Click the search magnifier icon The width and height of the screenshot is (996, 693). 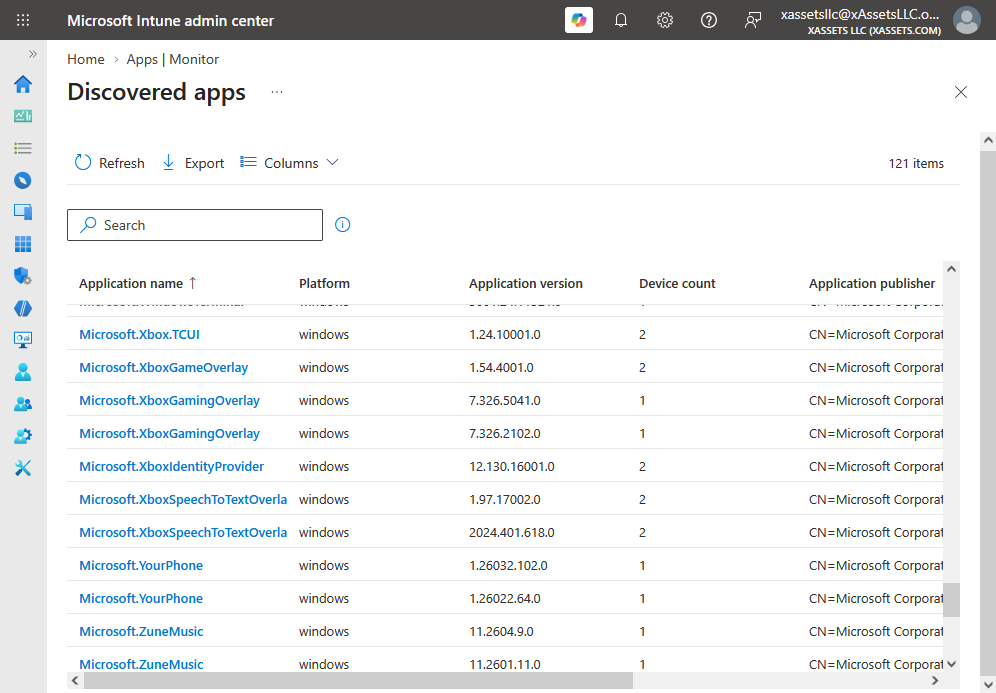88,225
